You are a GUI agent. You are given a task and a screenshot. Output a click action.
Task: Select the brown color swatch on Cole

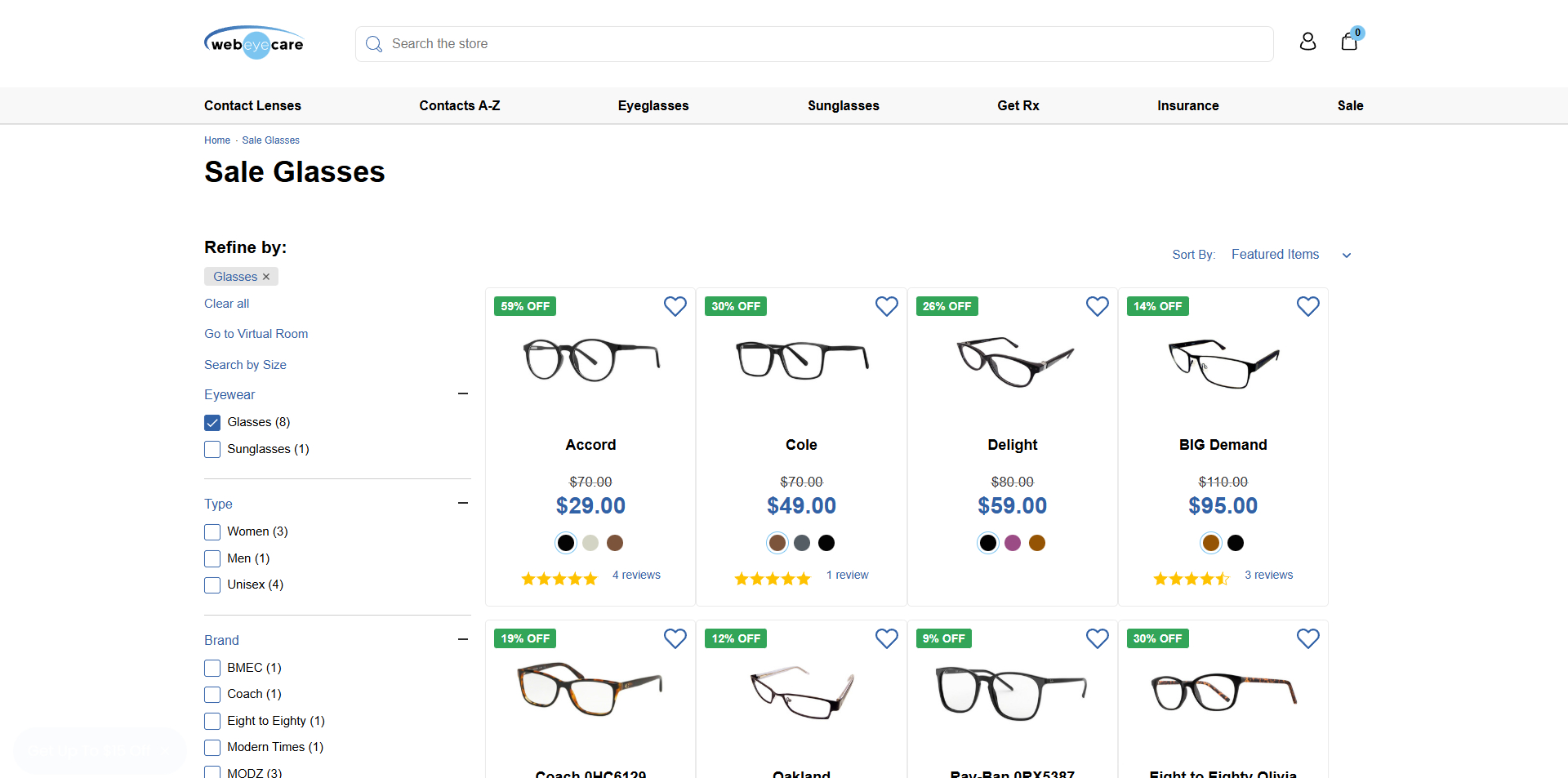[777, 543]
